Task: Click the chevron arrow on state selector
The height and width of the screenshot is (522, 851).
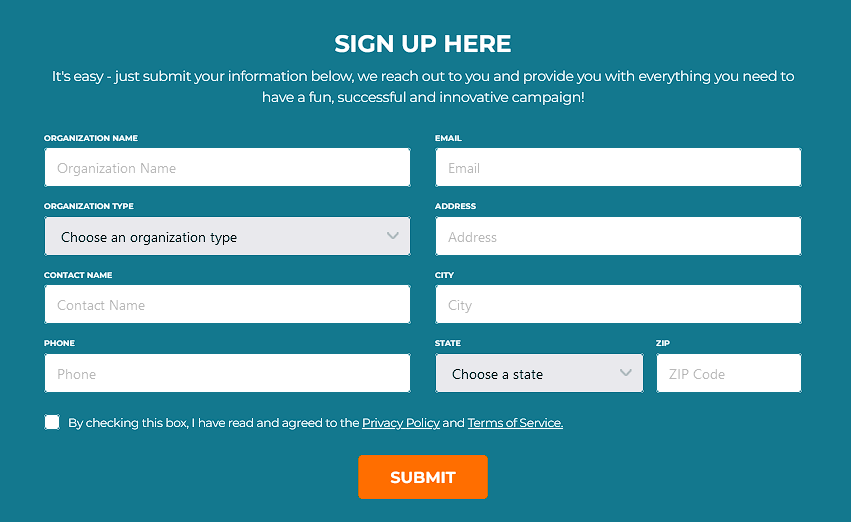Action: [x=626, y=373]
